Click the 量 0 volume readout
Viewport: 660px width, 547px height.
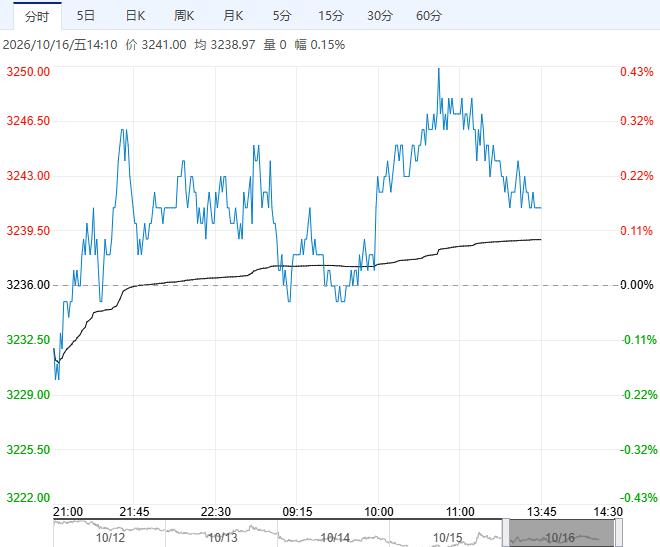click(275, 45)
